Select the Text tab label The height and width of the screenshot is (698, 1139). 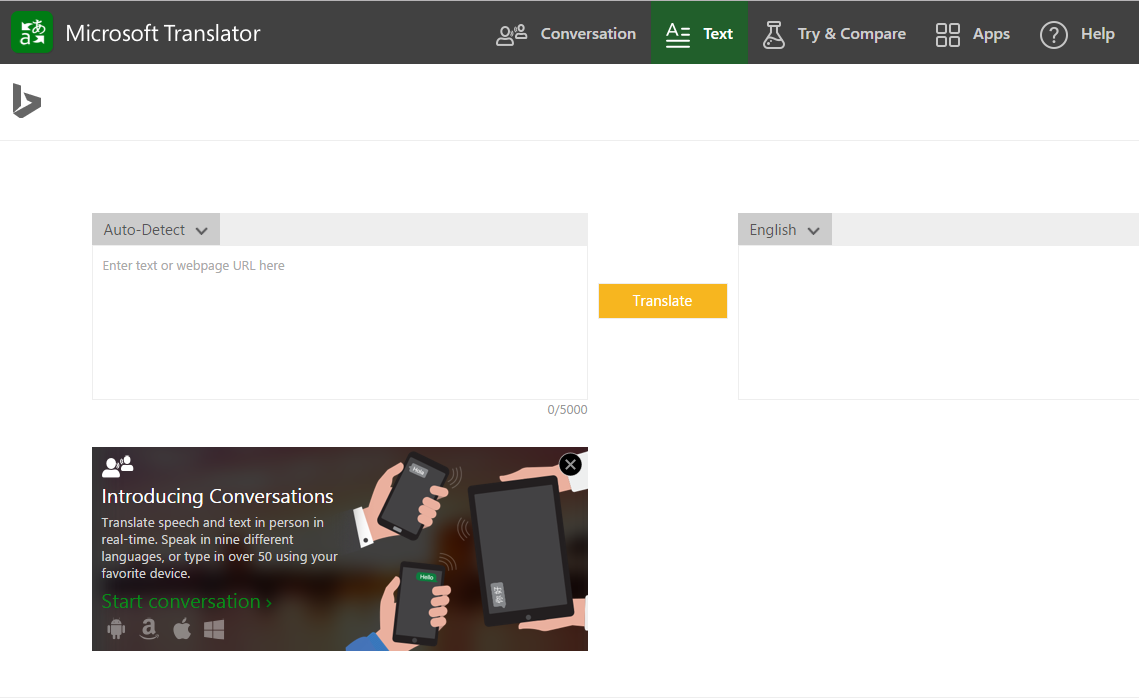718,34
